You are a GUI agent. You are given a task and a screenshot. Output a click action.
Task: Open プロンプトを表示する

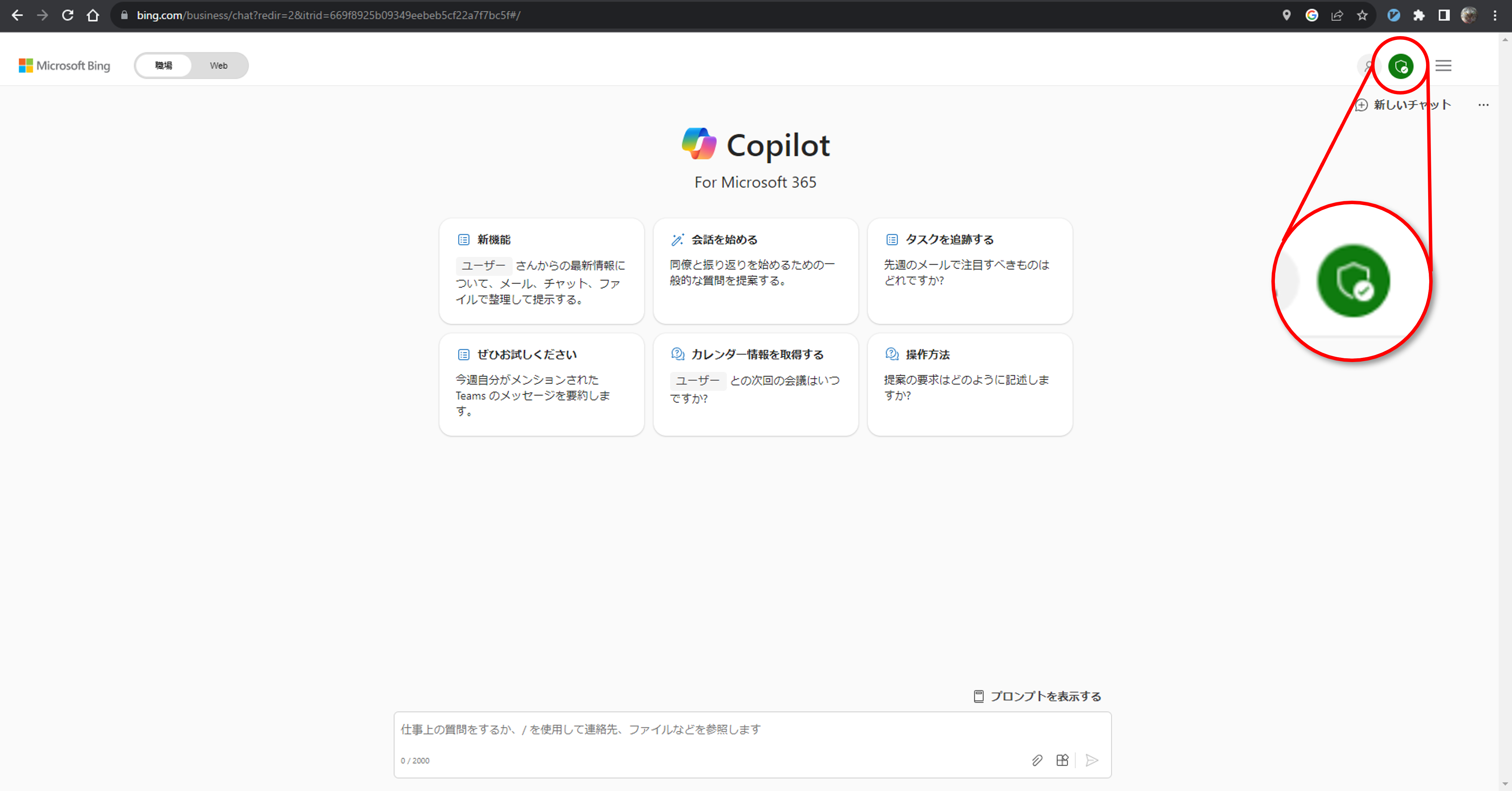click(1037, 696)
